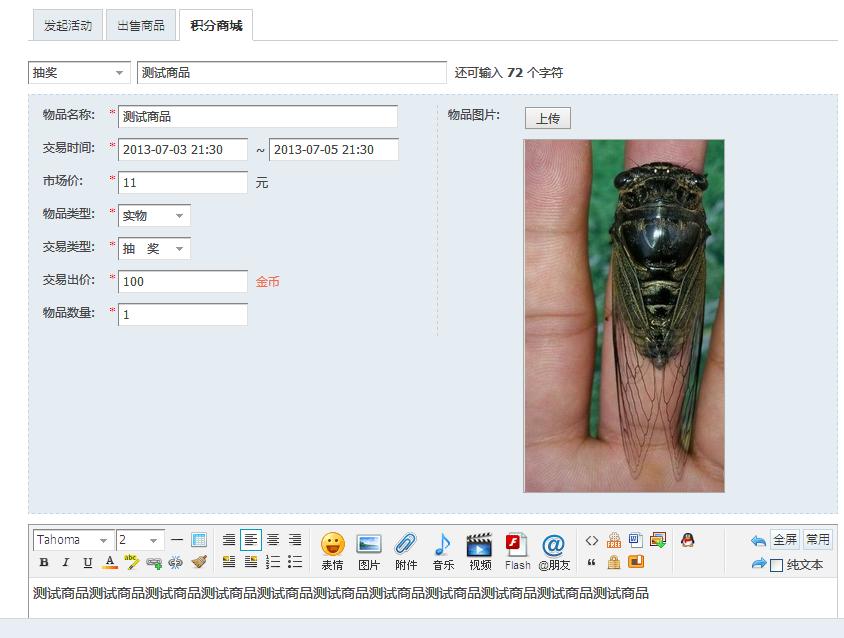Screen dimensions: 844x638
Task: Click the uploaded cicada product image
Action: [624, 316]
